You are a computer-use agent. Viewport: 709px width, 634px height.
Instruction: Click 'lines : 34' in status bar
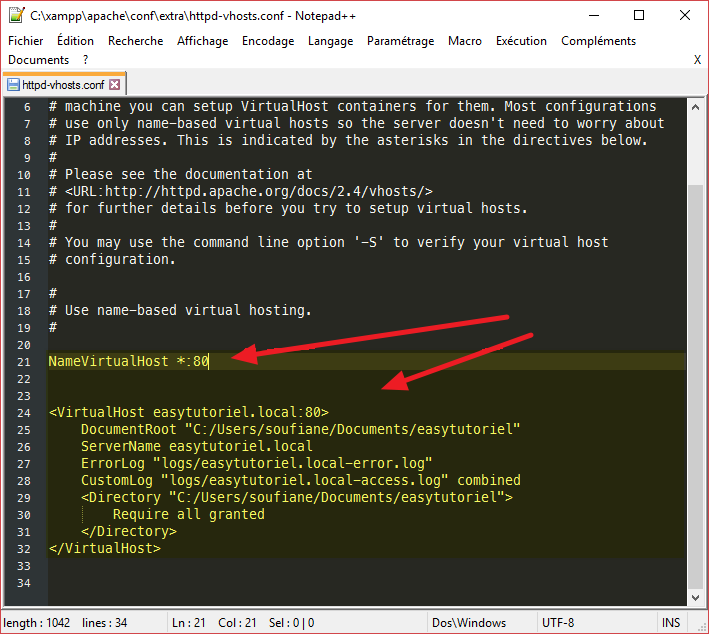pos(104,623)
